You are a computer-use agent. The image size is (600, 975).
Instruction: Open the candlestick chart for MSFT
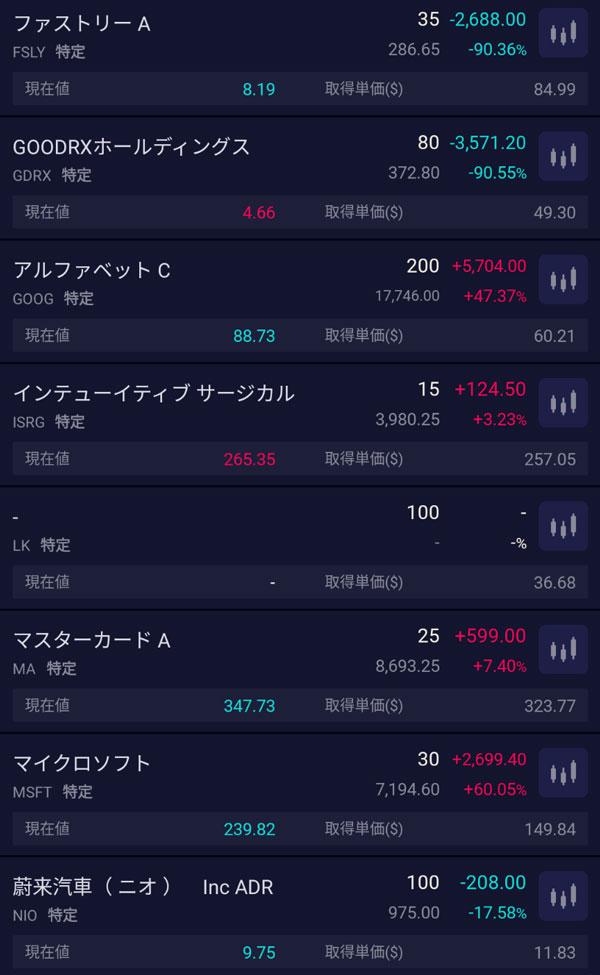coord(563,772)
